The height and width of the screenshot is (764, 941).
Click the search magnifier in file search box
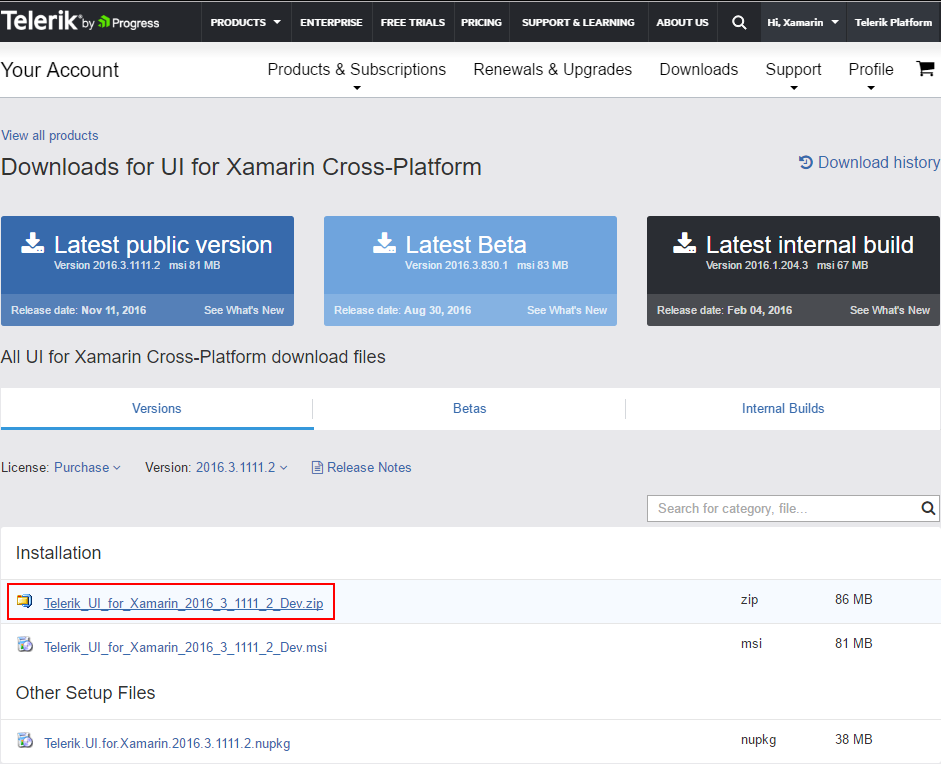[x=928, y=508]
